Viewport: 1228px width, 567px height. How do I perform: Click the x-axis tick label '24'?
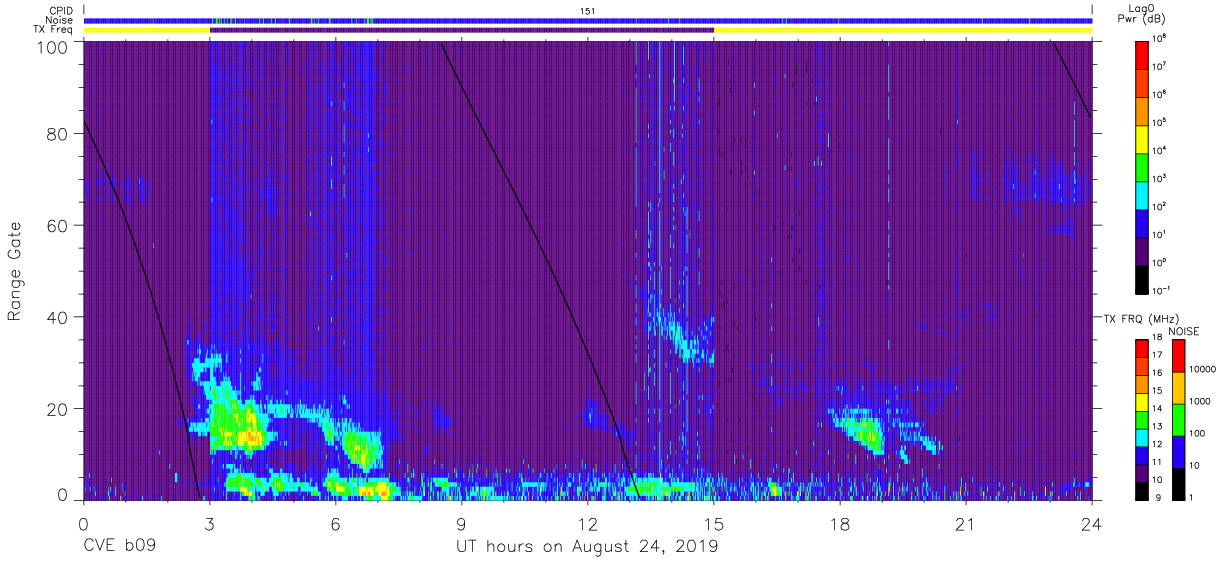click(x=1091, y=523)
